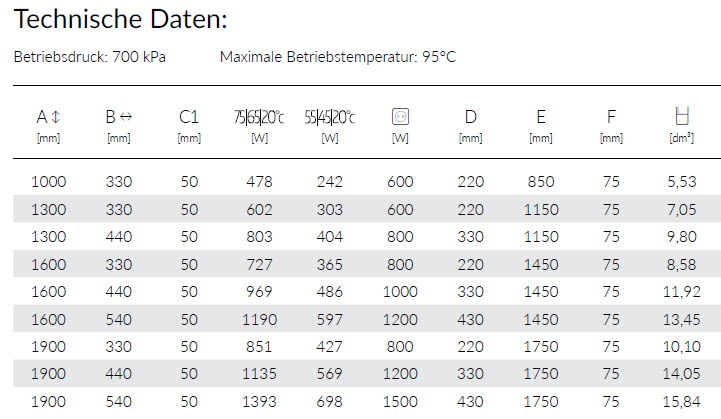Click the water volume container icon

click(682, 117)
